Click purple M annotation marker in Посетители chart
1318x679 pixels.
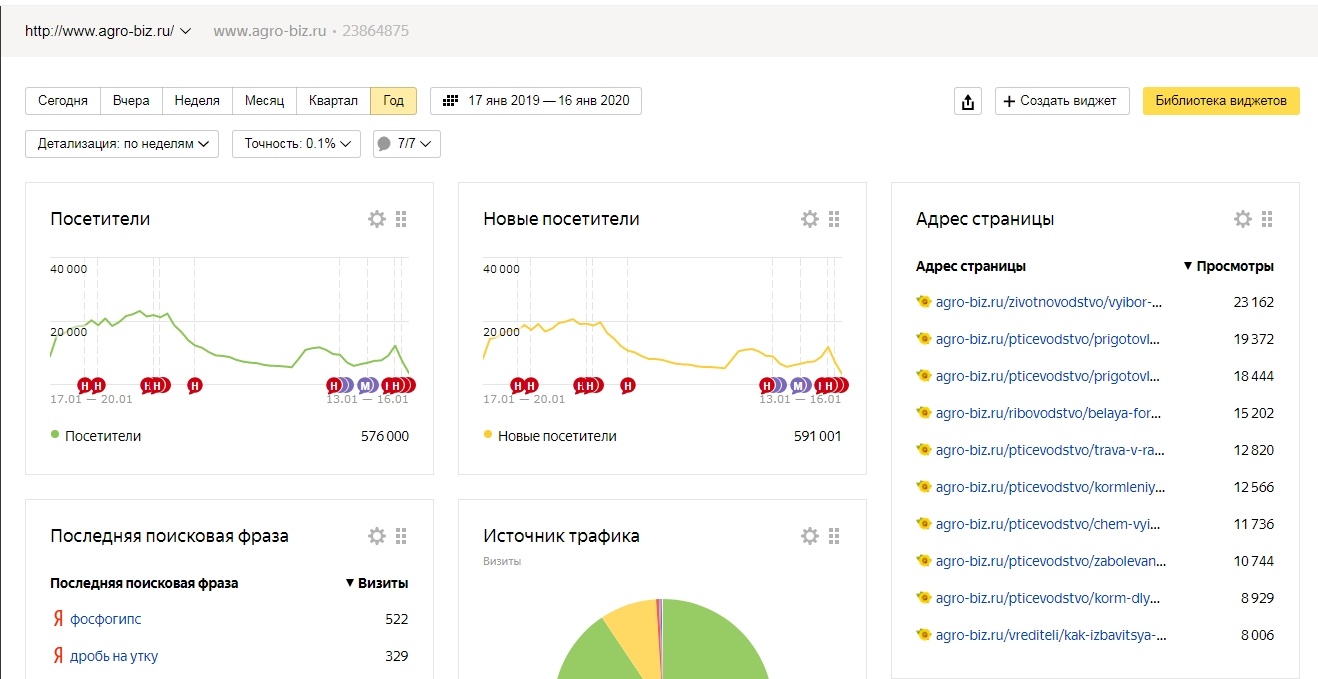click(366, 385)
